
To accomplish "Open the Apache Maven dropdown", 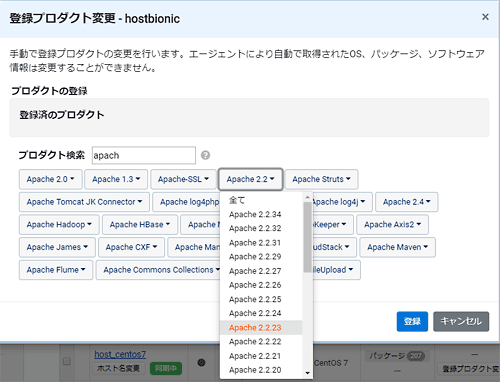I will point(397,247).
